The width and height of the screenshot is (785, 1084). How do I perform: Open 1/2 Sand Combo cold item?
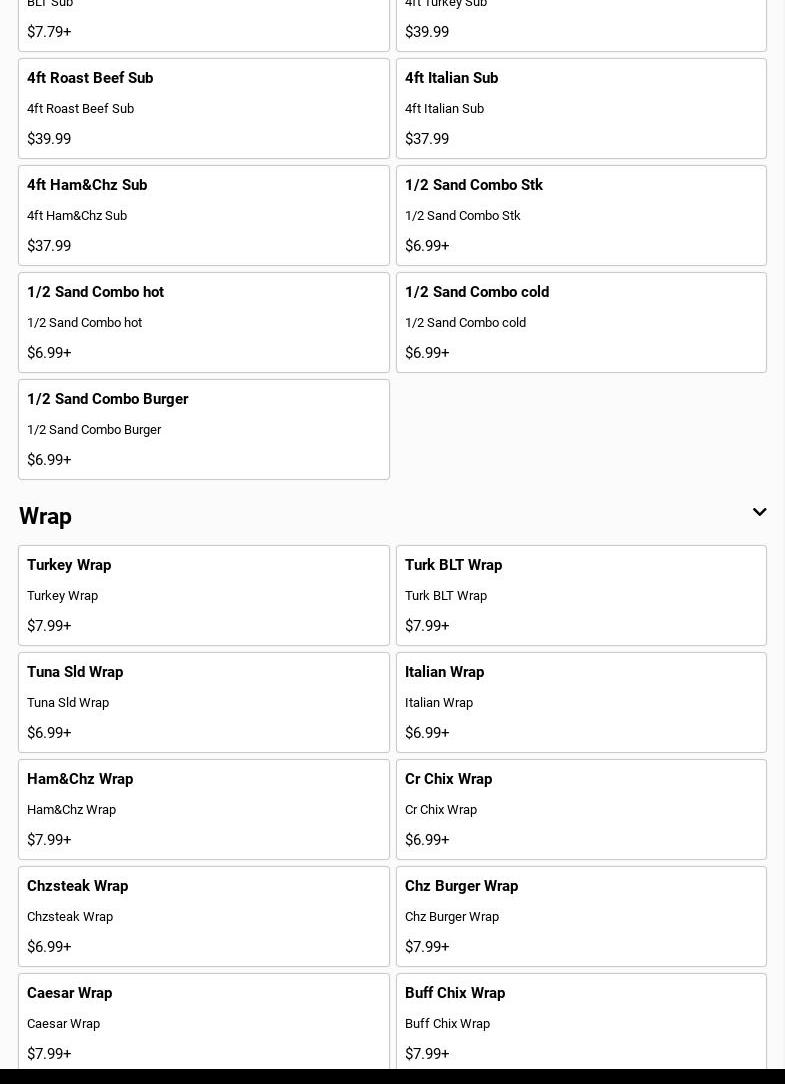580,322
